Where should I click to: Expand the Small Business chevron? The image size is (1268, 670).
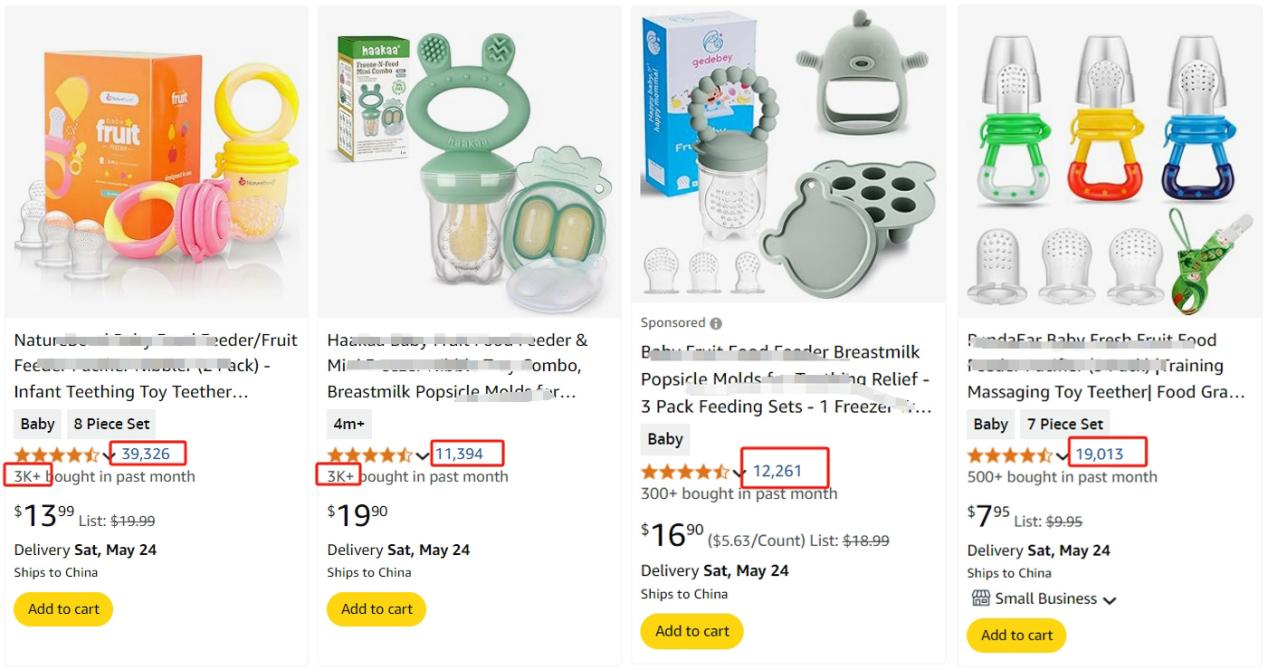point(1109,600)
